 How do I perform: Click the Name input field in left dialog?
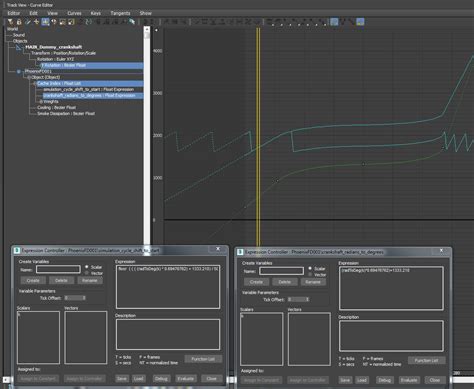click(x=58, y=269)
